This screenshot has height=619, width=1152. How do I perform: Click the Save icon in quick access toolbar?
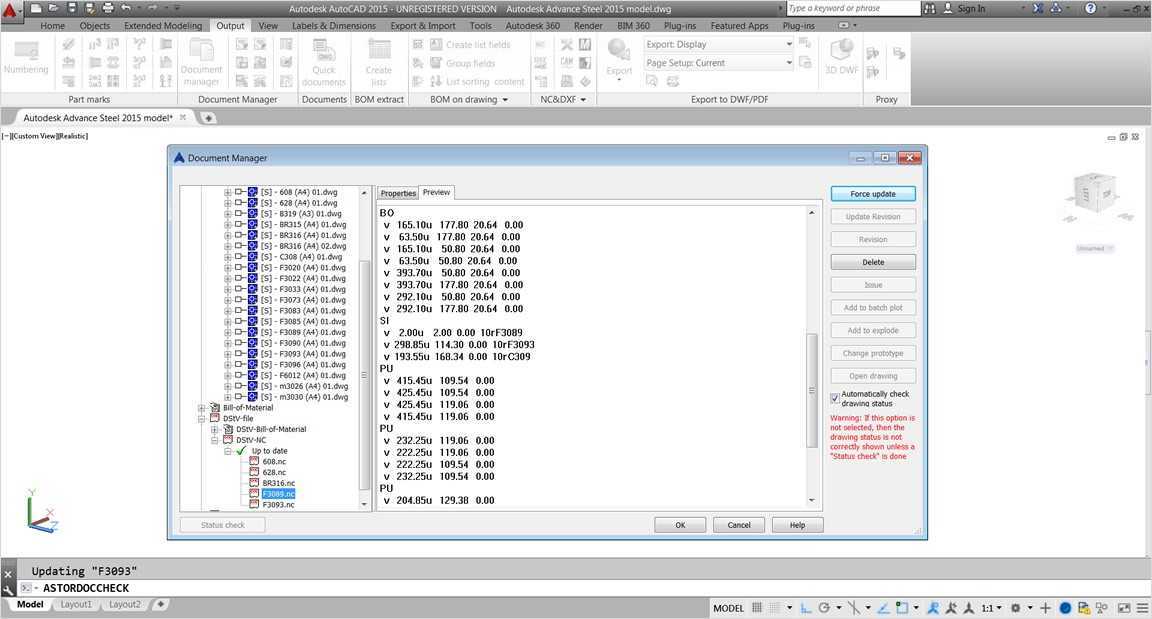coord(72,8)
